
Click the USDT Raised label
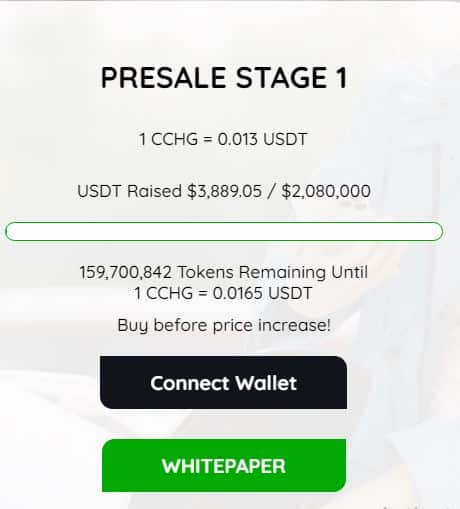(x=129, y=191)
